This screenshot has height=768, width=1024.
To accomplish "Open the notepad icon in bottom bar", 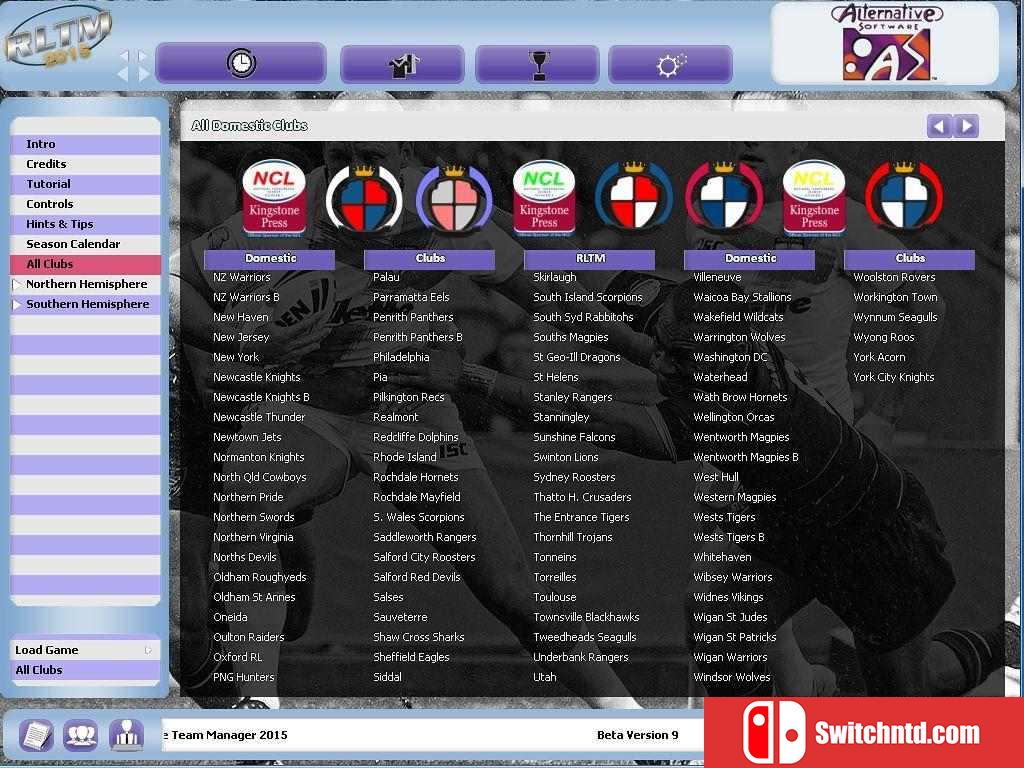I will pyautogui.click(x=36, y=735).
